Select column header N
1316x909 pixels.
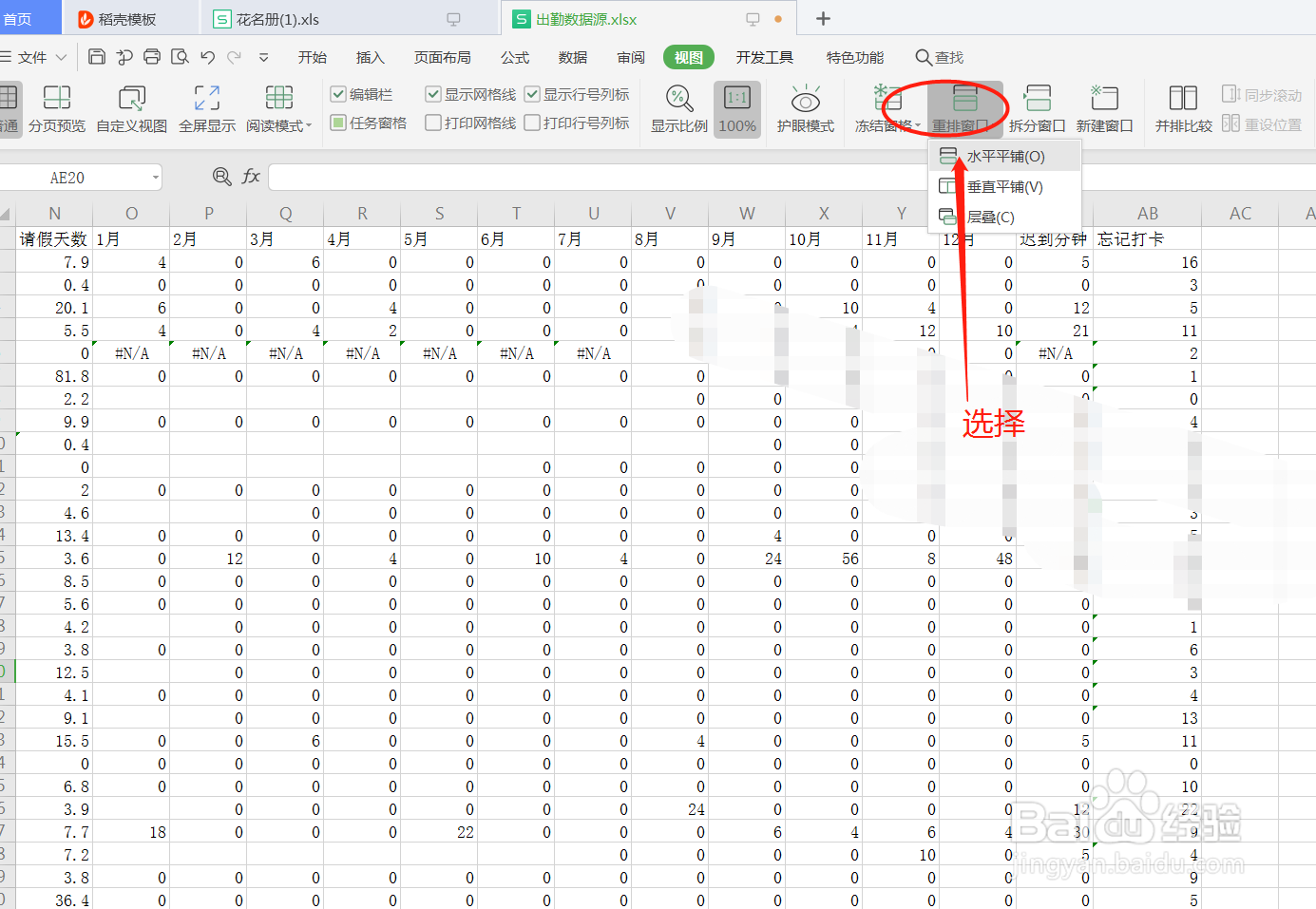coord(54,214)
